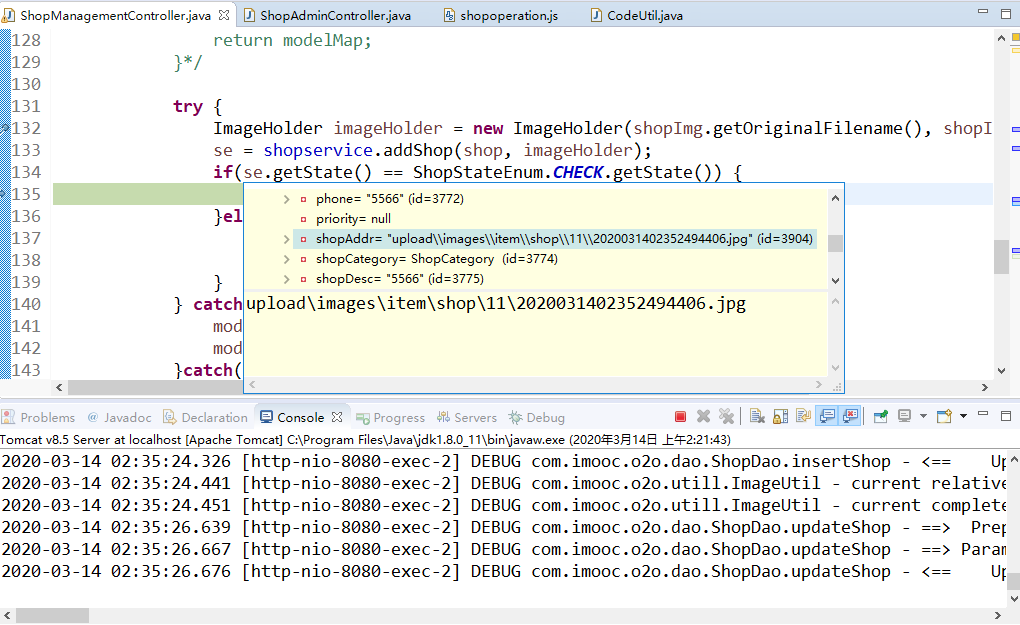
Task: Click Remove All Terminated Launches icon
Action: point(726,416)
